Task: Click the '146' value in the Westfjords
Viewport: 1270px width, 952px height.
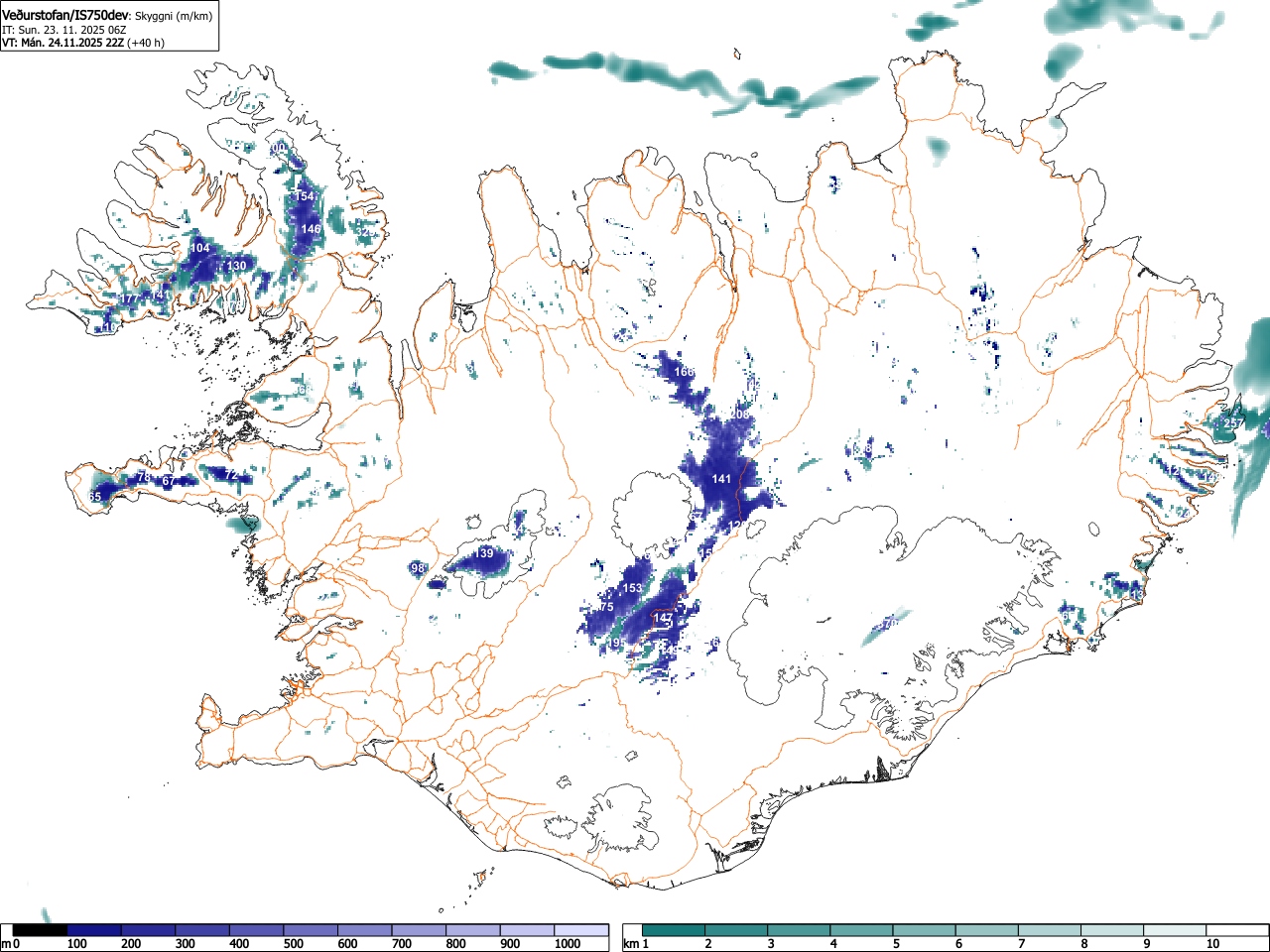Action: (312, 229)
